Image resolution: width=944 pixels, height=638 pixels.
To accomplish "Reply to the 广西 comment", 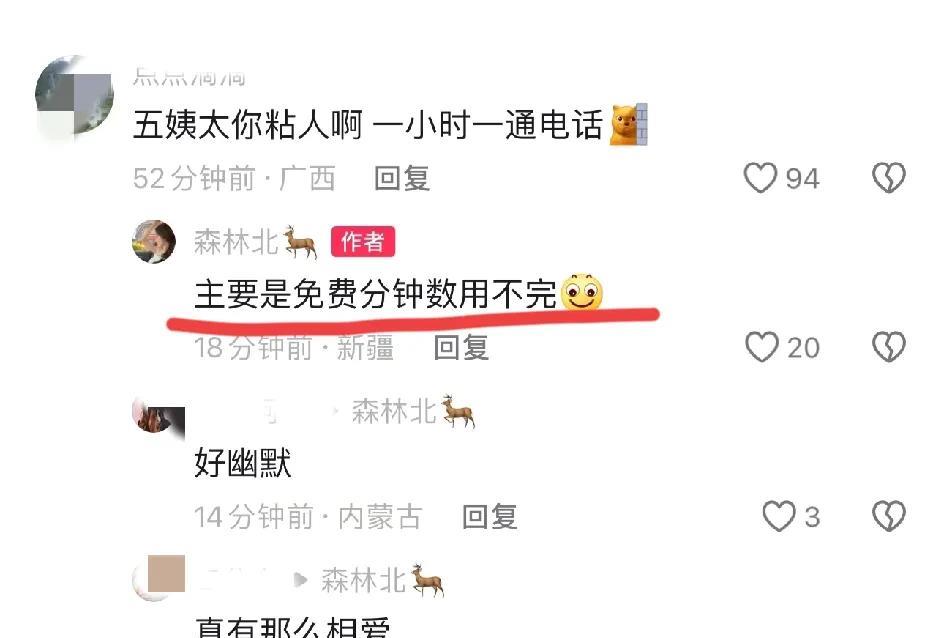I will (x=402, y=178).
